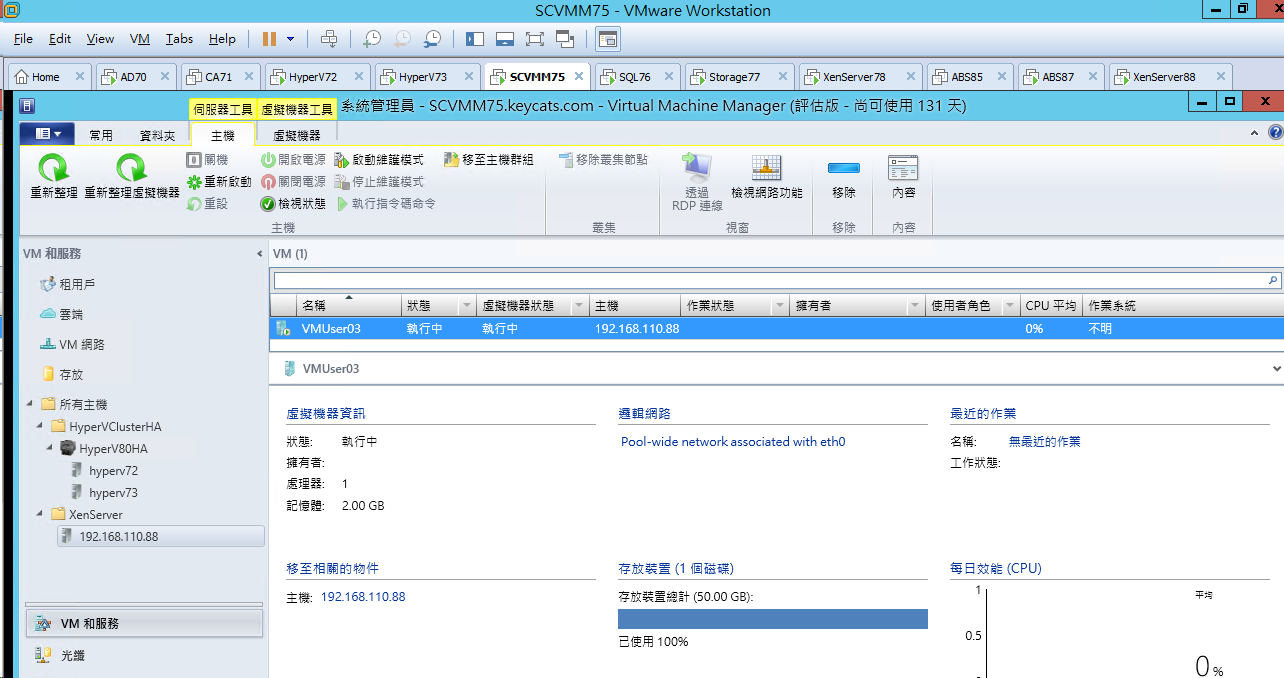Switch to the 常用 ribbon tab

coord(101,135)
